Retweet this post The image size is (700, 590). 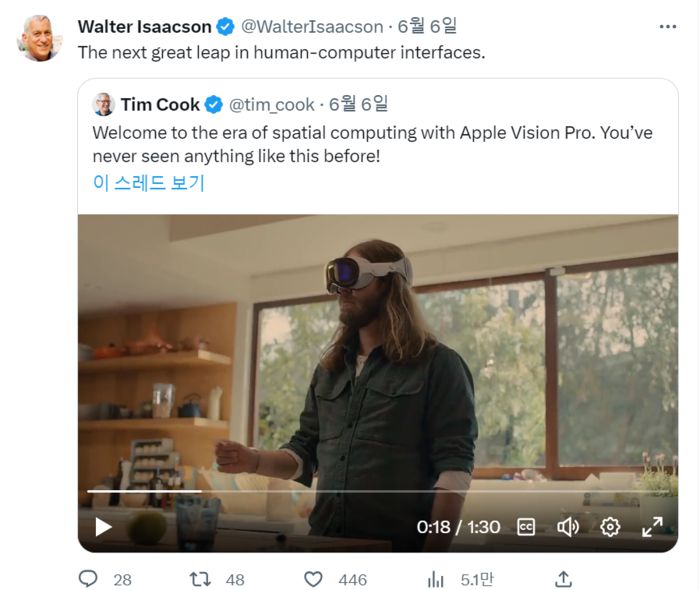click(202, 579)
